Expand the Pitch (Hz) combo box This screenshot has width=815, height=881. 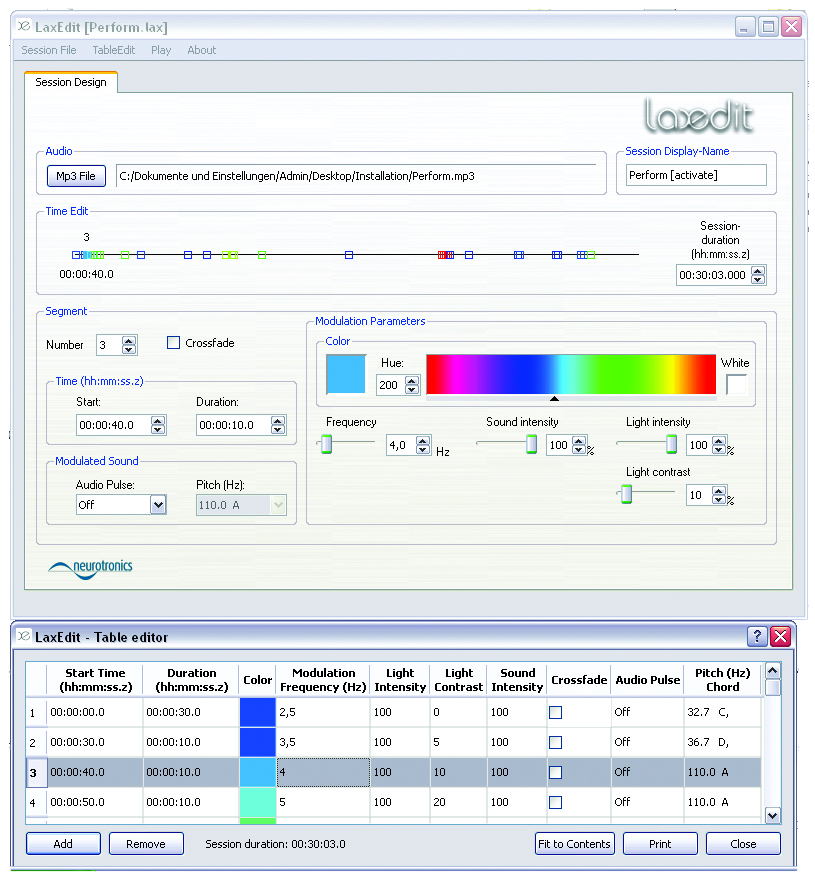tap(279, 505)
